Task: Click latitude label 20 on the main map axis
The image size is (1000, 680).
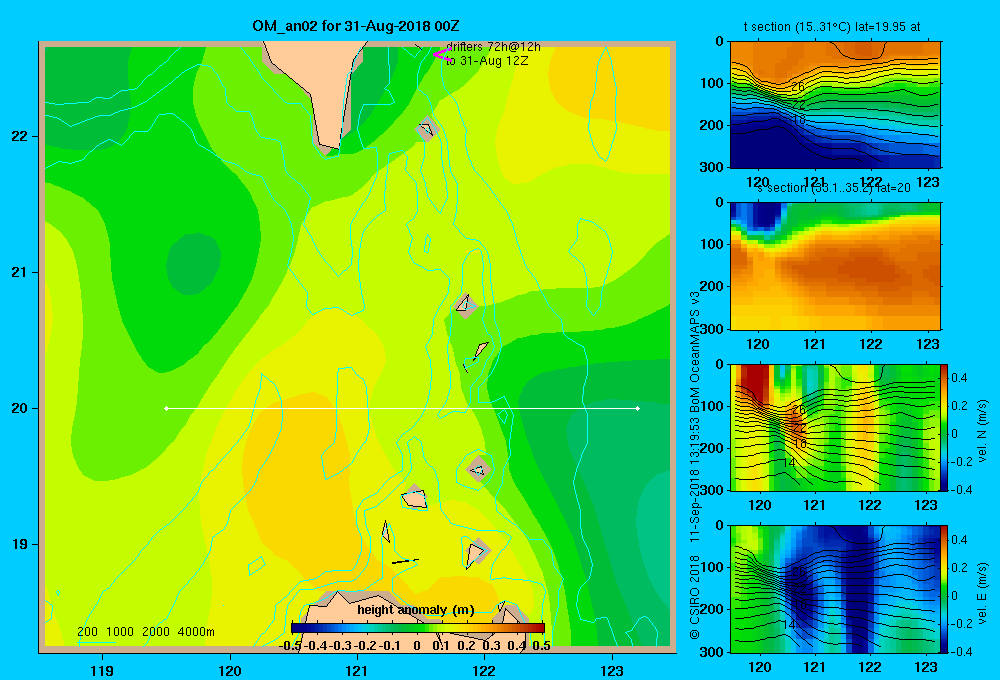Action: point(19,408)
